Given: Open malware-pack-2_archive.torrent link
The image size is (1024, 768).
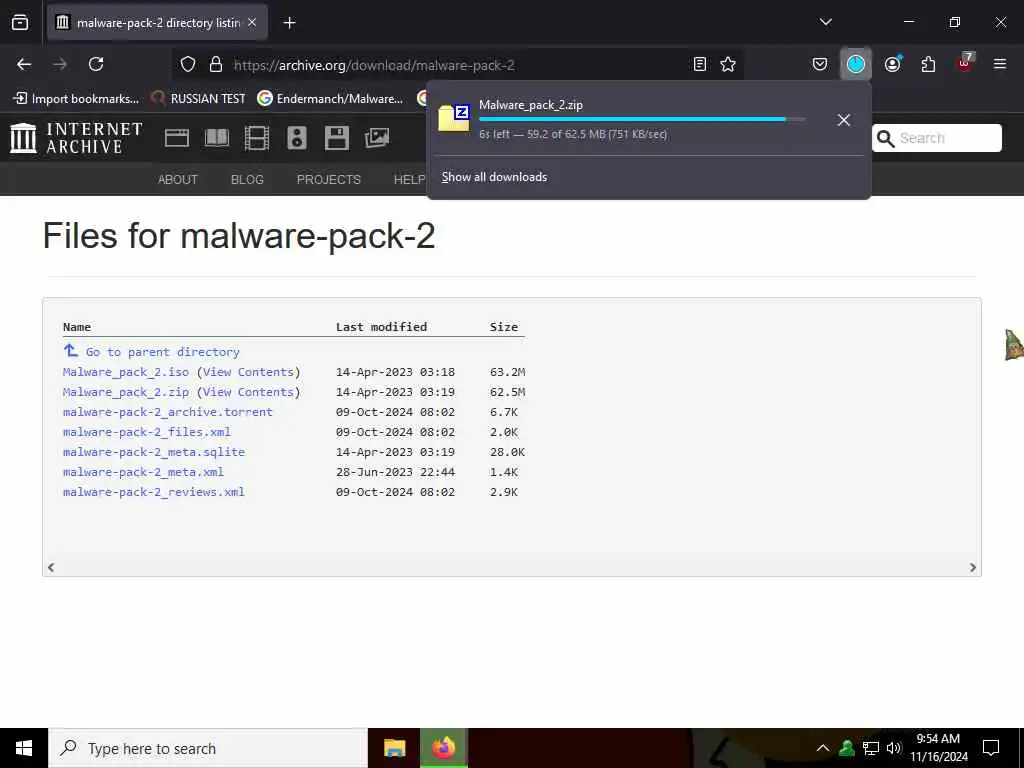Looking at the screenshot, I should [168, 412].
